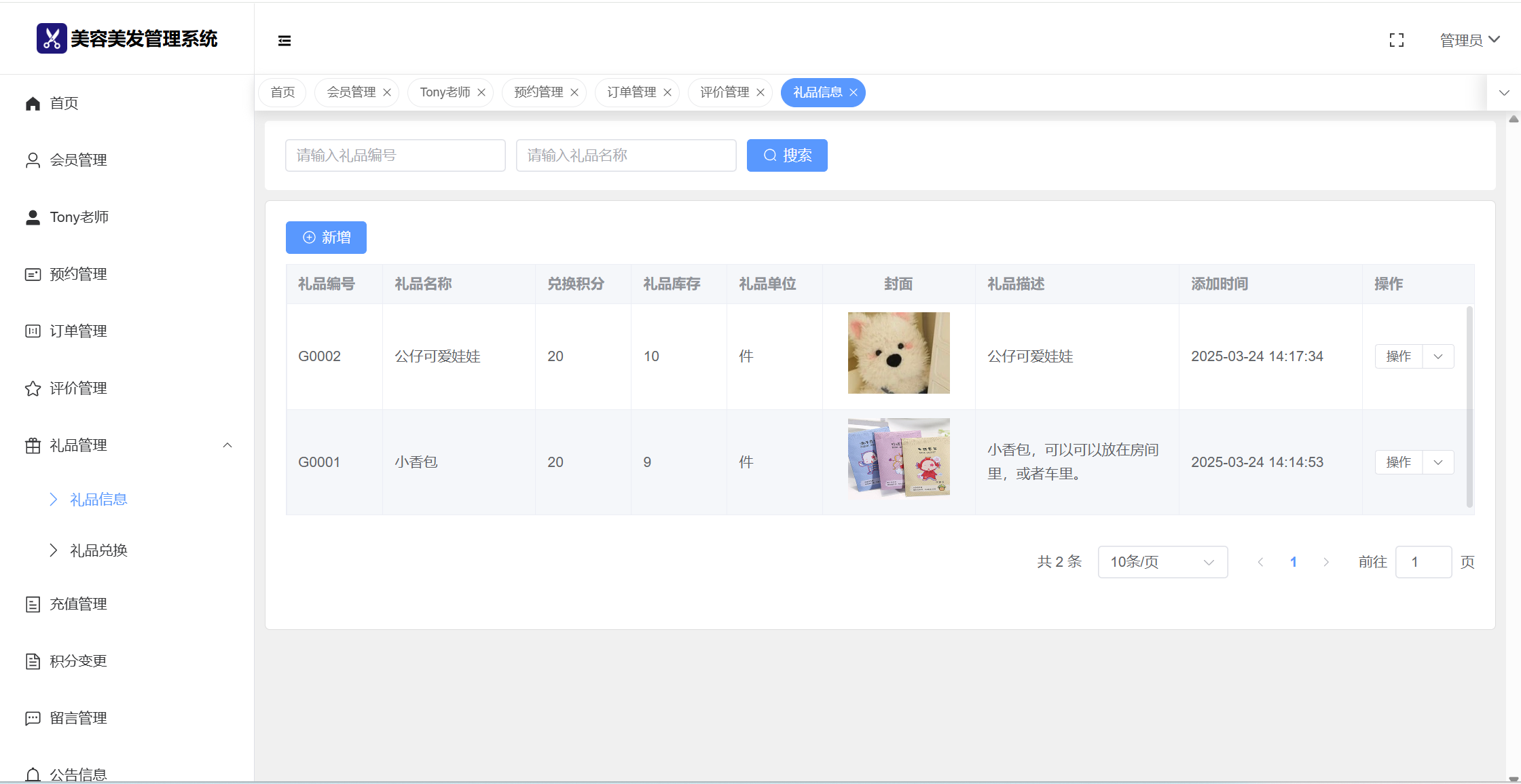
Task: Open 留言管理 from the sidebar
Action: (78, 718)
